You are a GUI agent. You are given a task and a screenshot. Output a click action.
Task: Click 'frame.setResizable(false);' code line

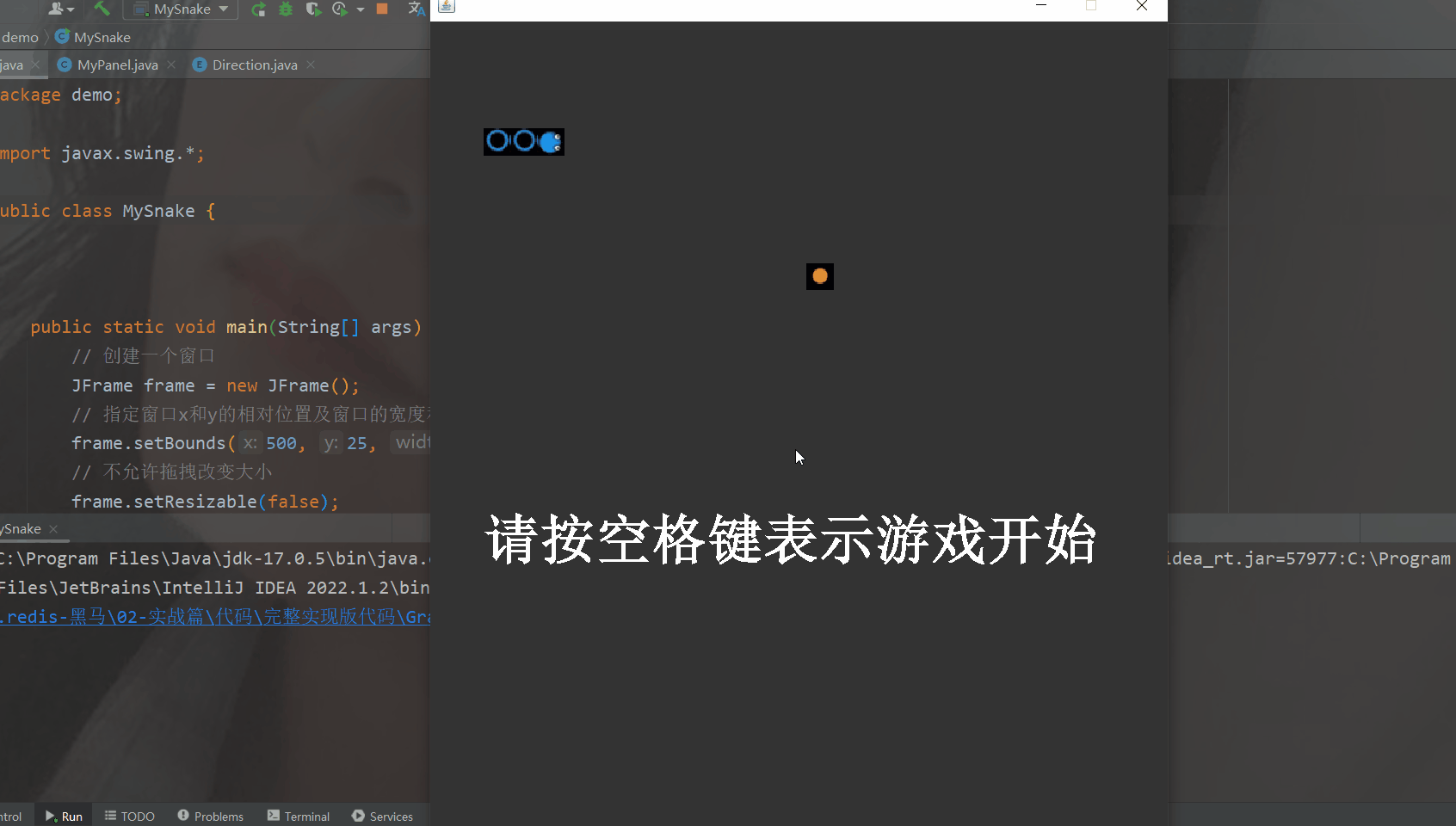coord(206,502)
